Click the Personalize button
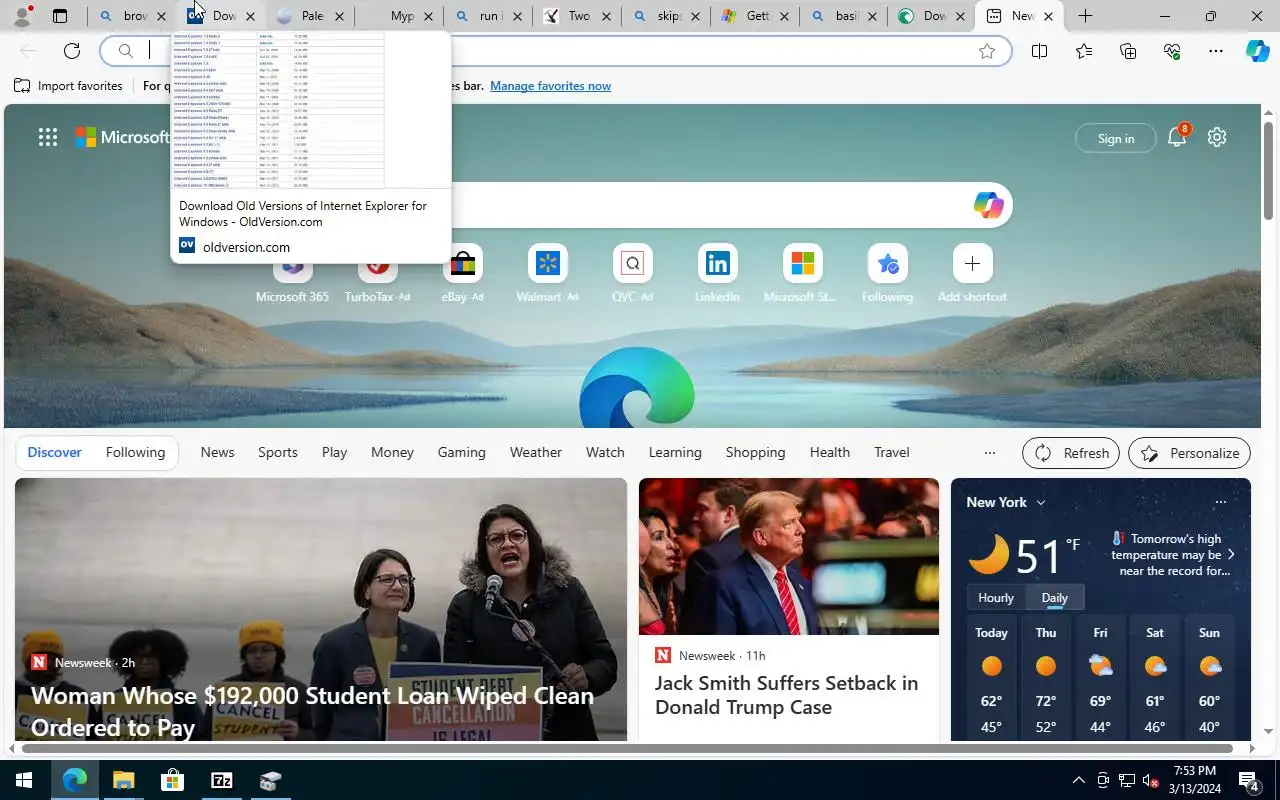 (x=1189, y=453)
